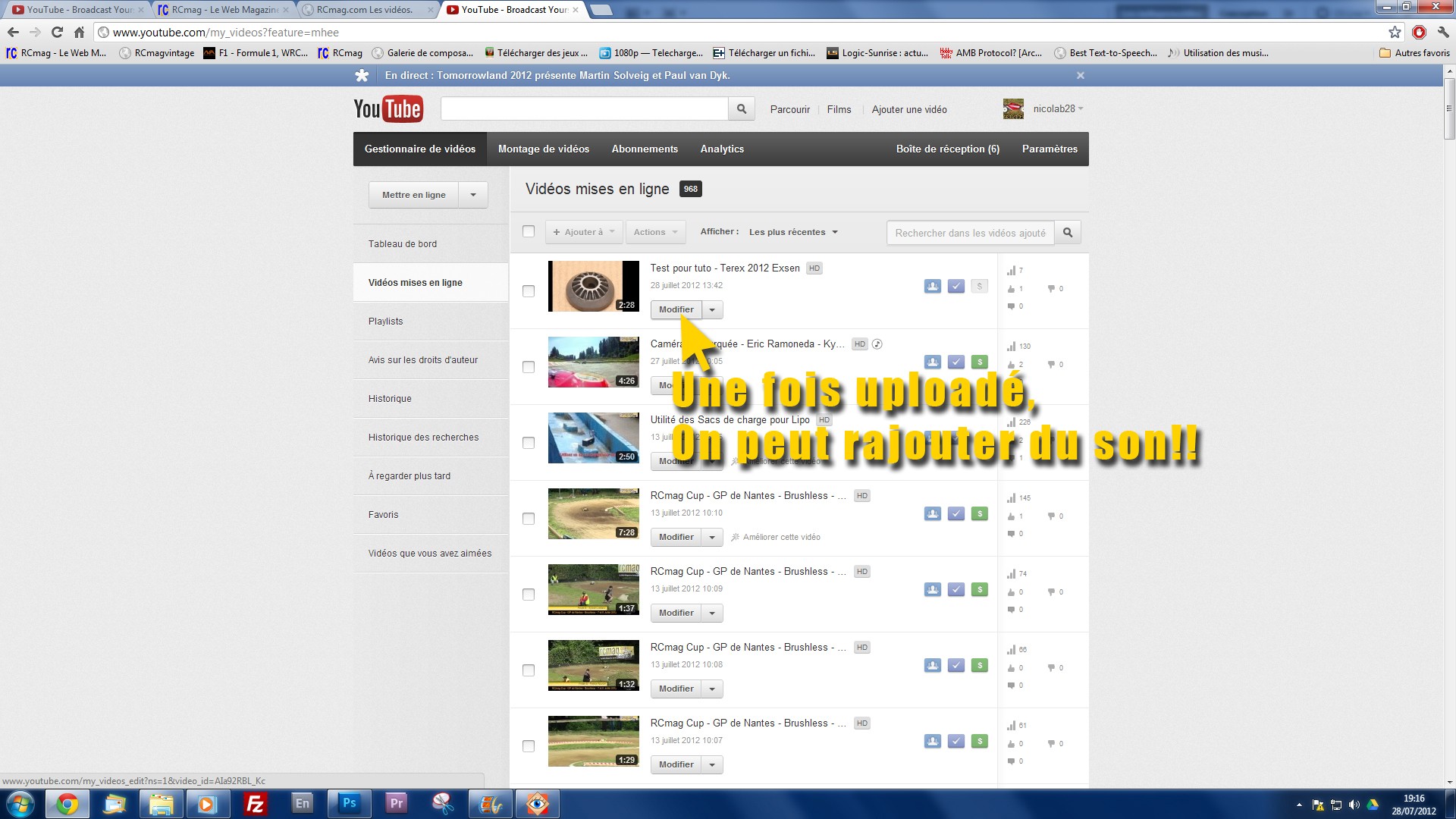
Task: Click the grey dollar monetize icon for Test pour tuto
Action: tap(980, 287)
